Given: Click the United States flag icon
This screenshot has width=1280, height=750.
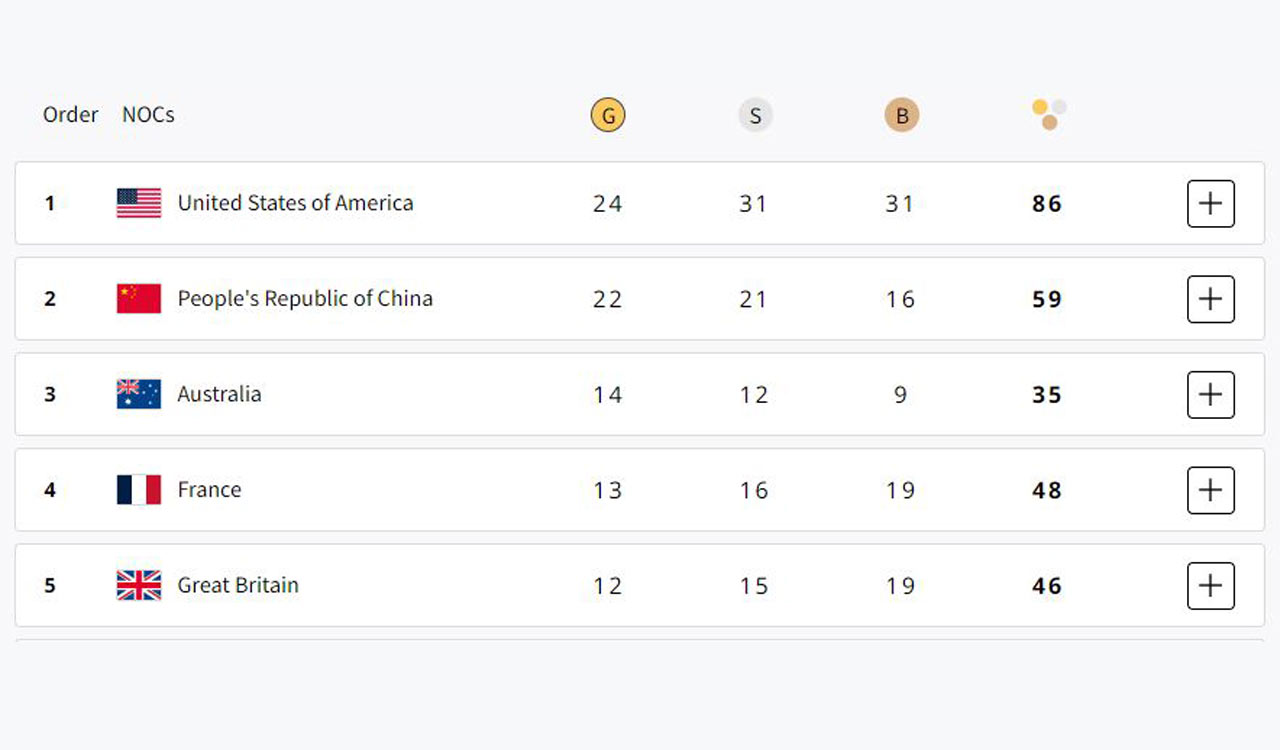Looking at the screenshot, I should click(x=140, y=203).
